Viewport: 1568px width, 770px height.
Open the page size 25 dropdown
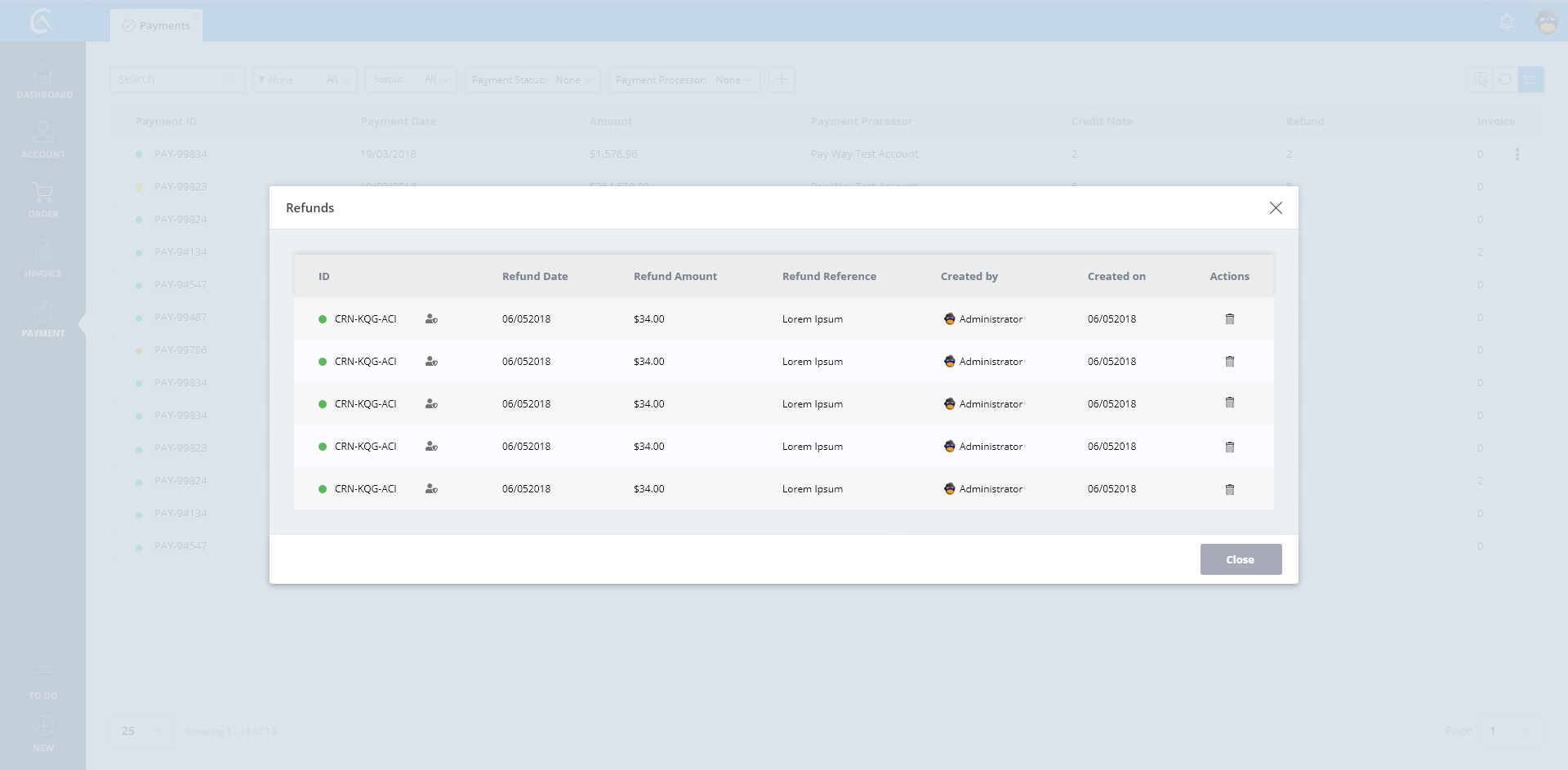click(142, 731)
